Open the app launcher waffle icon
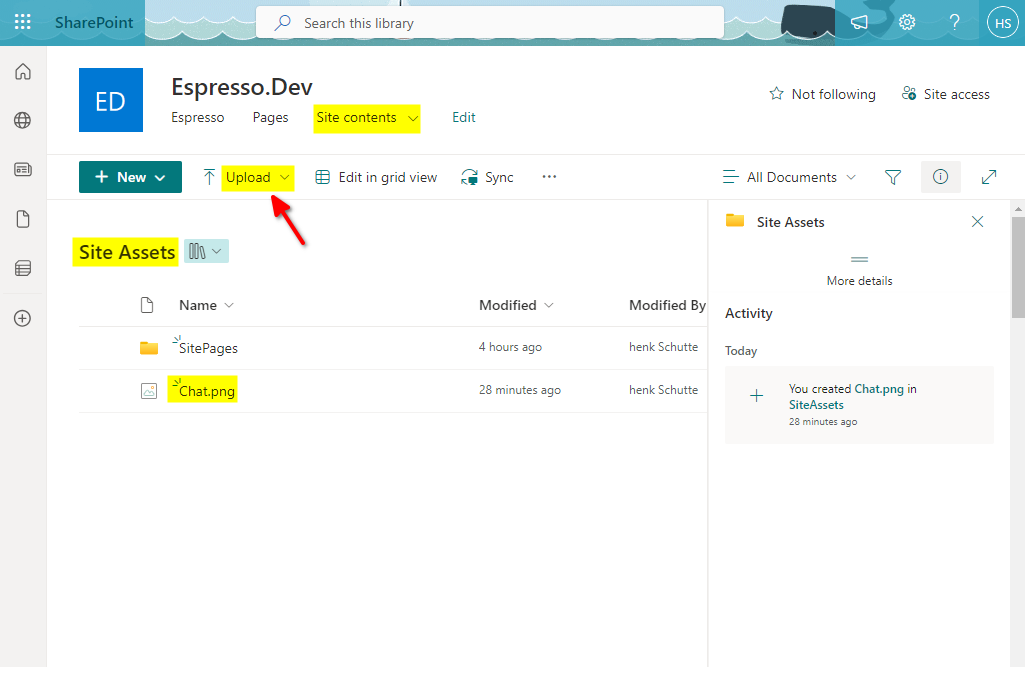 22,22
